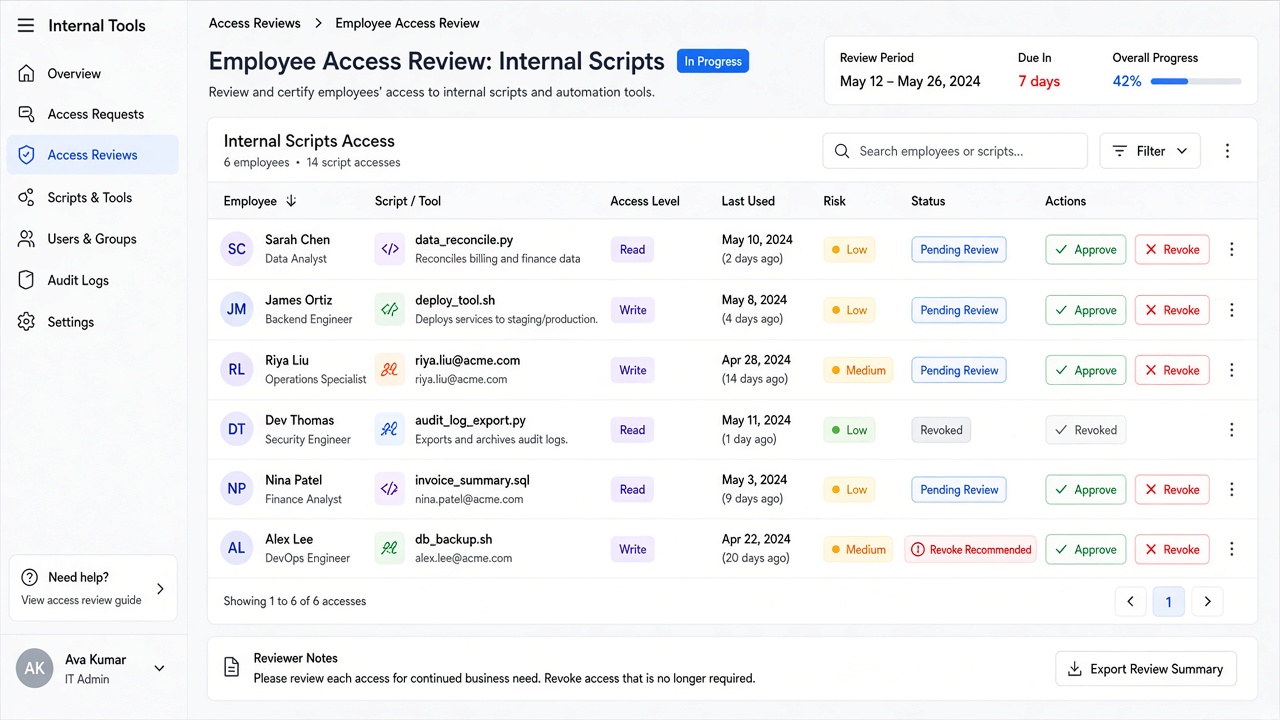Open Alex Lee's avatar AL

click(x=237, y=548)
